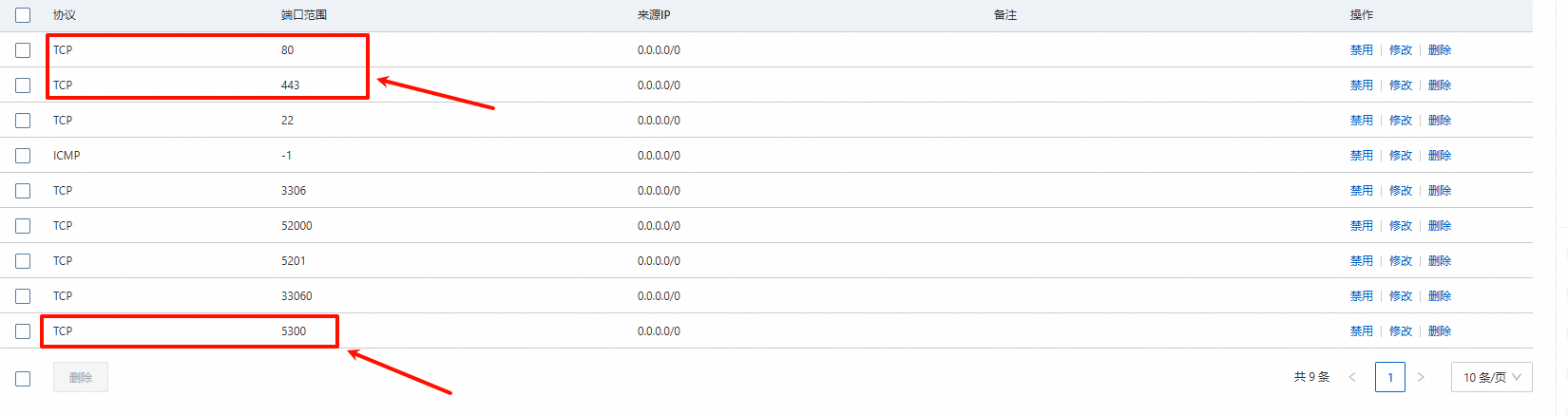
Task: Tick the checkbox for TCP port 80 row
Action: (23, 50)
